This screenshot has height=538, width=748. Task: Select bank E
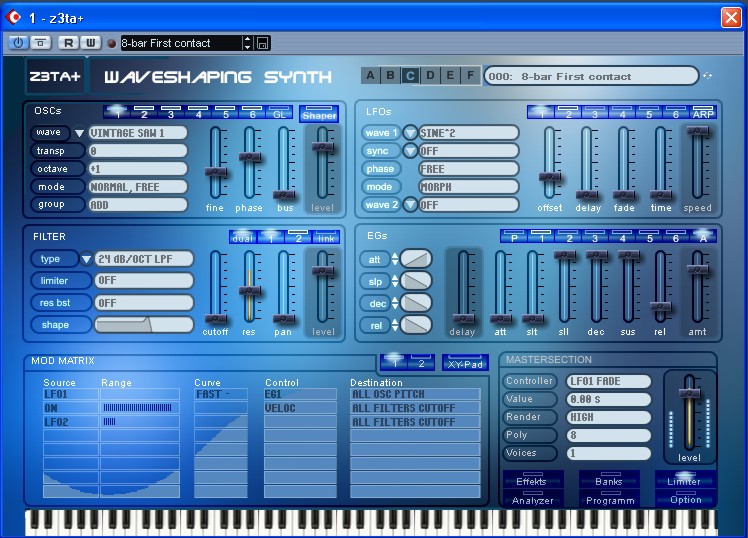coord(450,75)
